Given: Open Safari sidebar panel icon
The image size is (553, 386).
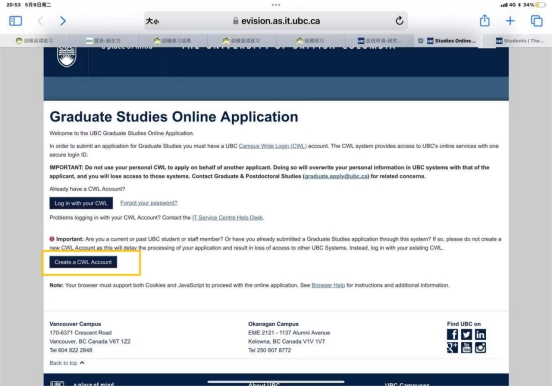Looking at the screenshot, I should pyautogui.click(x=15, y=21).
